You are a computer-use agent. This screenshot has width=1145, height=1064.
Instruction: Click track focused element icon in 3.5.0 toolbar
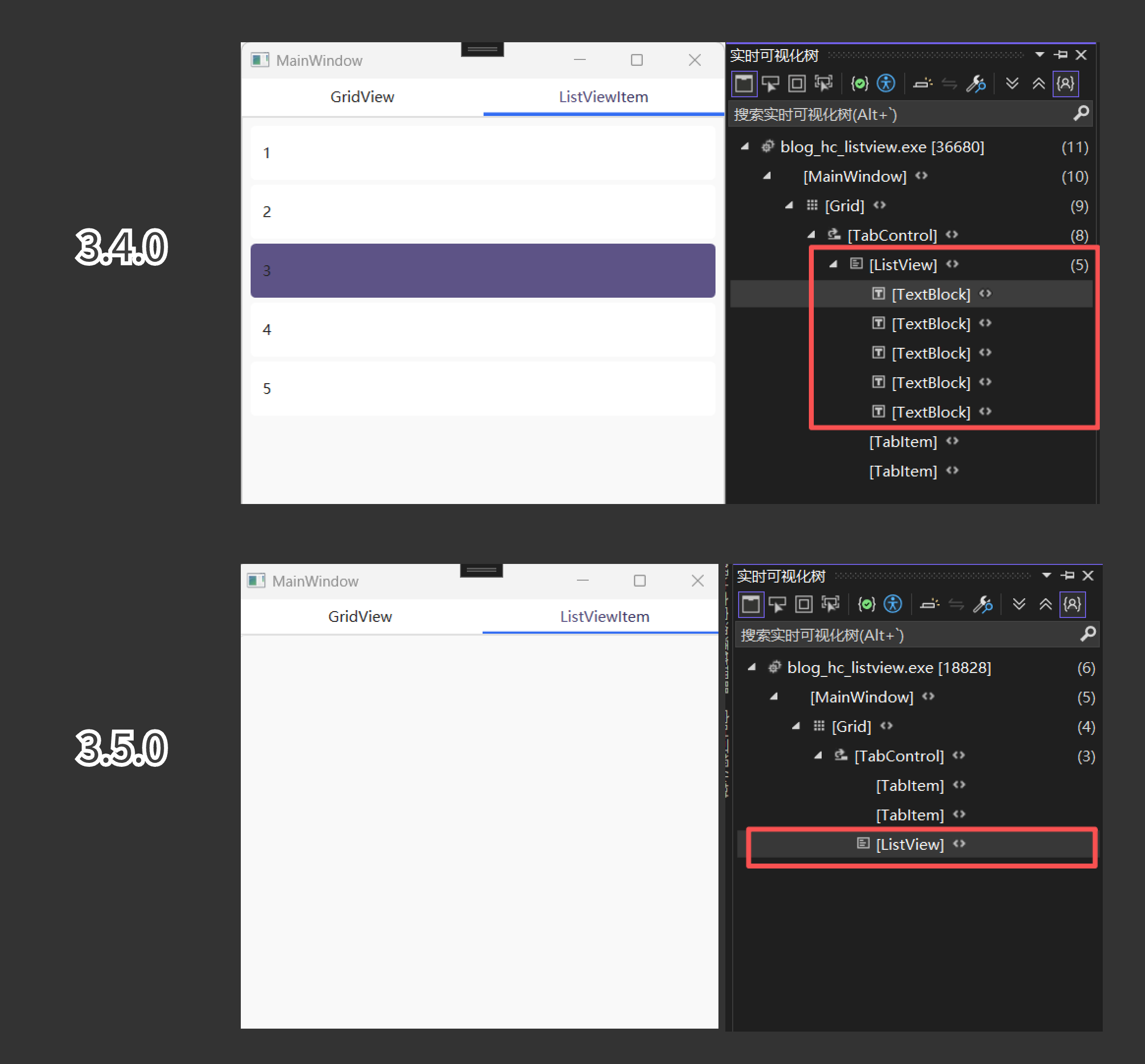[830, 604]
